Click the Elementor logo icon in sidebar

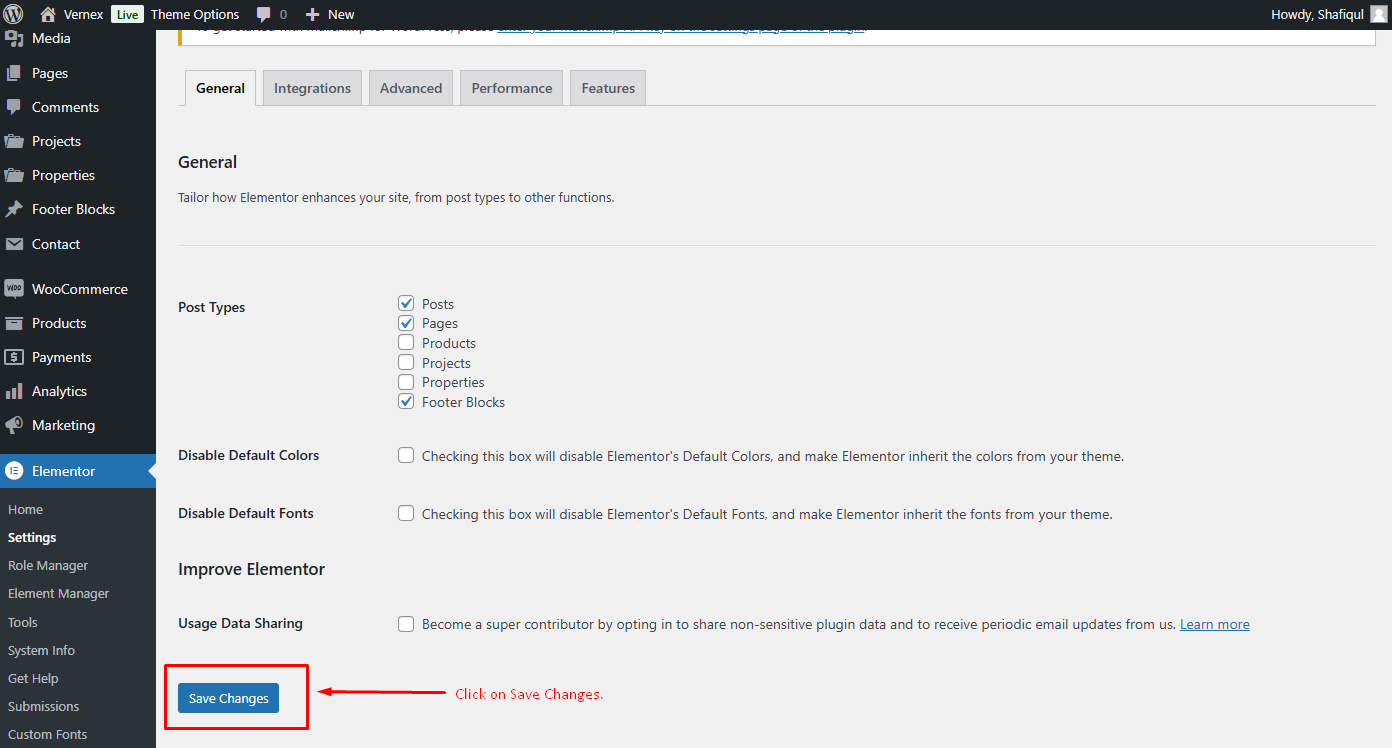(x=14, y=471)
